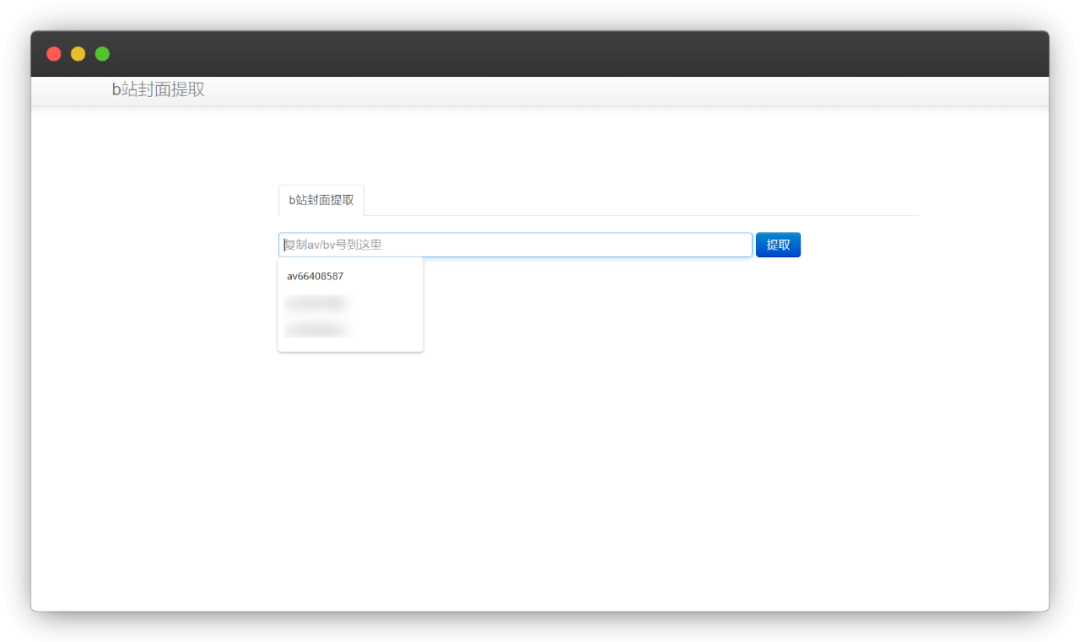The width and height of the screenshot is (1080, 642).
Task: Close the window with the red button
Action: click(x=54, y=54)
